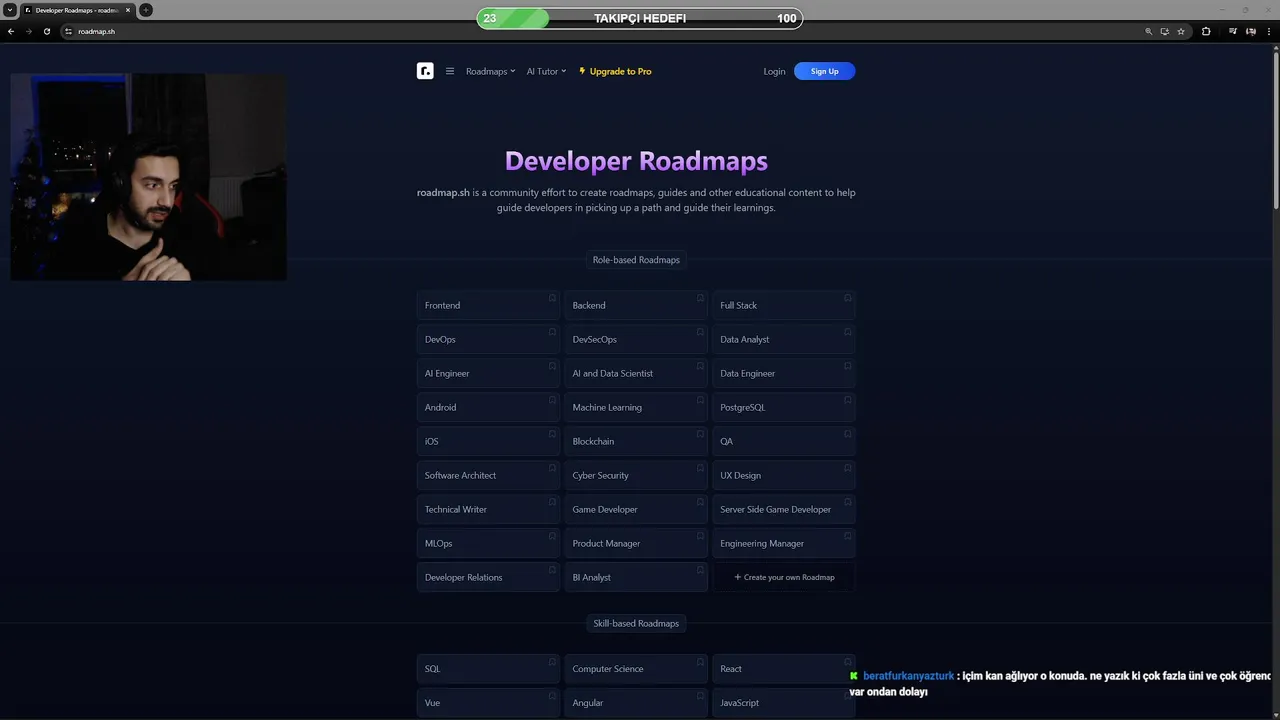1280x720 pixels.
Task: Click the roadmap.sh logo icon
Action: (425, 71)
